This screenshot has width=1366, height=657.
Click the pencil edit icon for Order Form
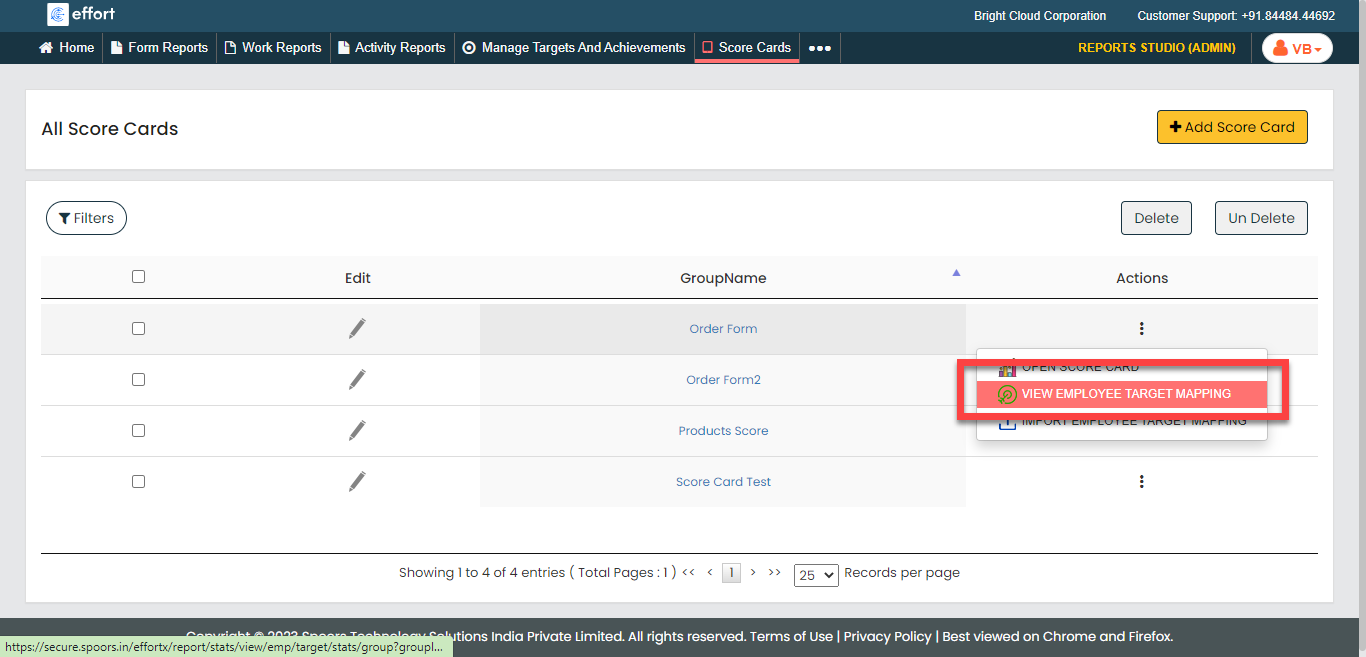coord(357,328)
